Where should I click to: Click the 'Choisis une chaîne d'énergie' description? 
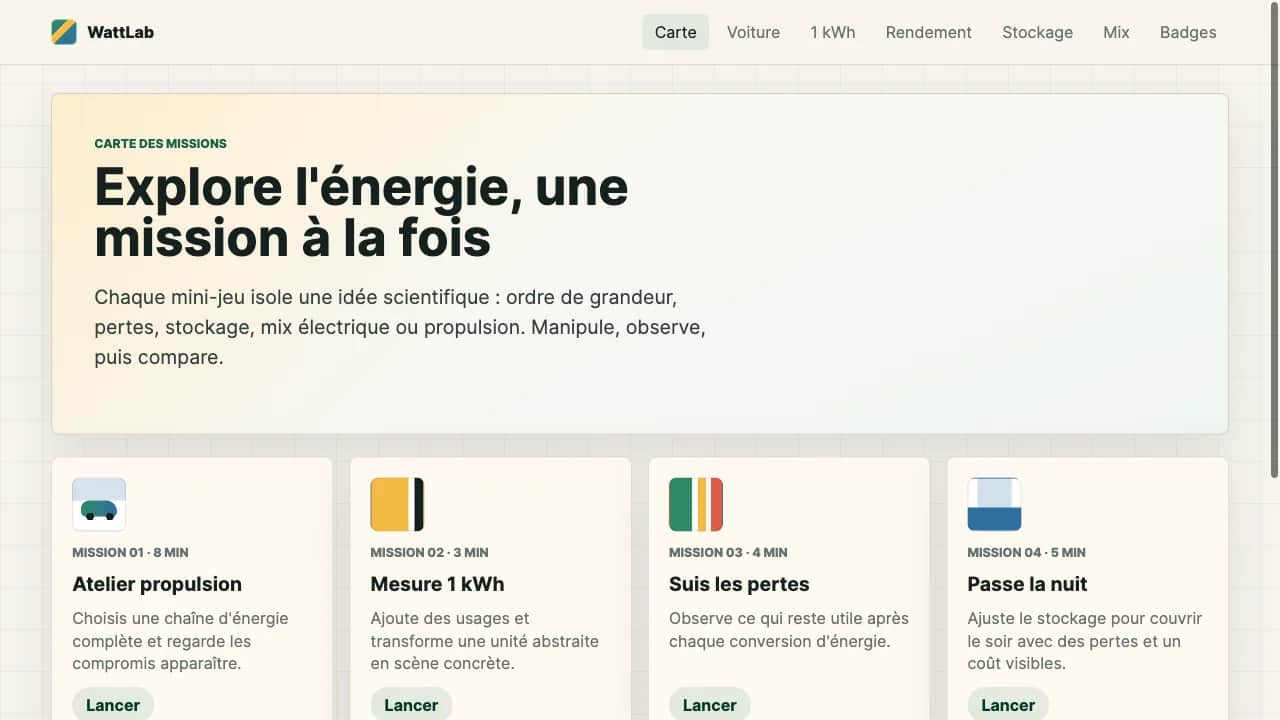pyautogui.click(x=180, y=641)
